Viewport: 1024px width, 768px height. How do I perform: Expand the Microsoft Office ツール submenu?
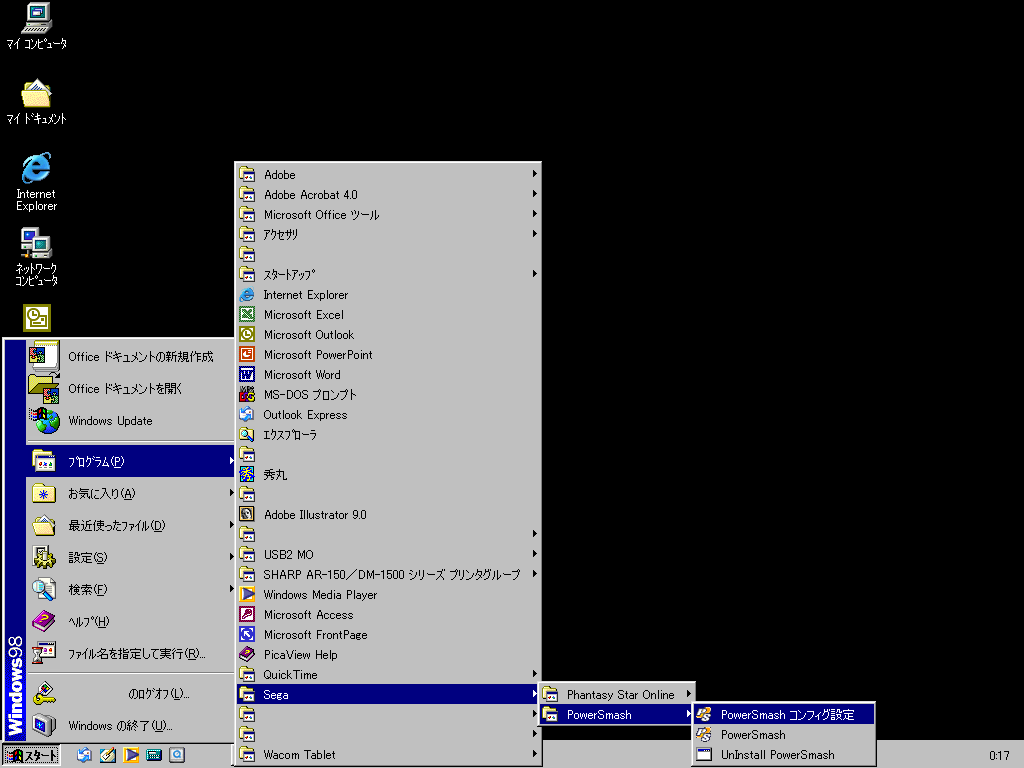tap(388, 214)
